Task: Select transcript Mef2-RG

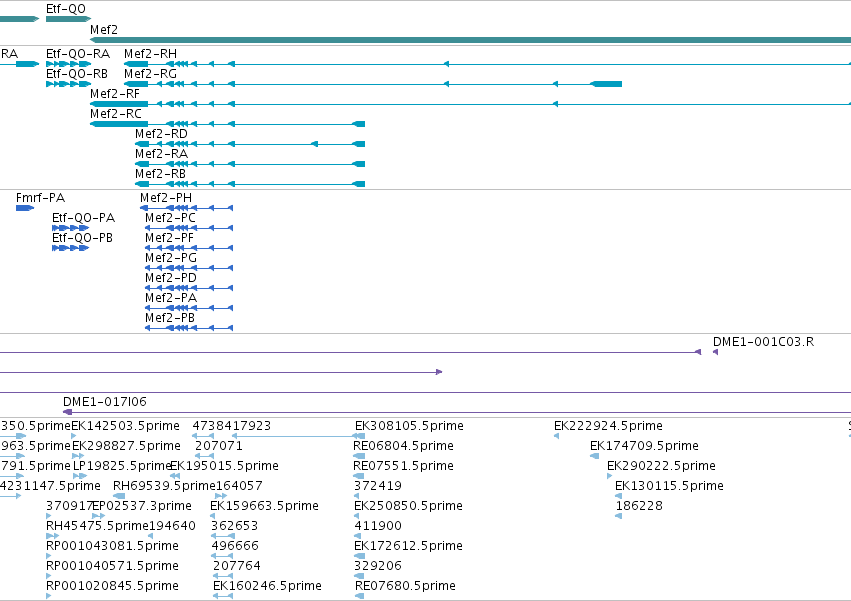Action: [x=373, y=84]
